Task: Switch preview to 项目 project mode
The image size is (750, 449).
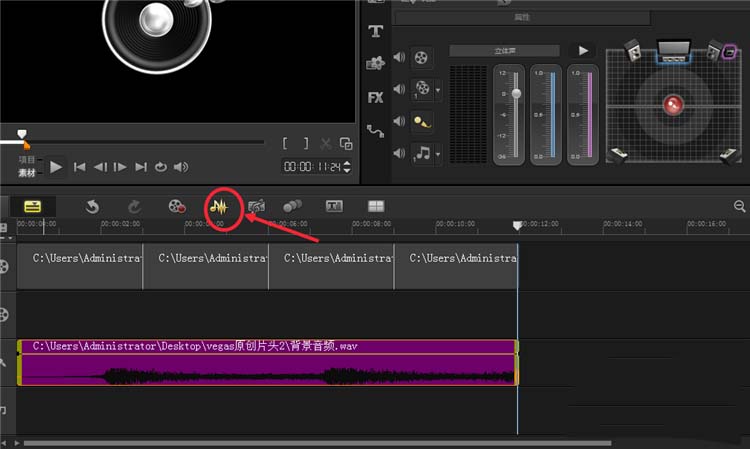Action: pos(27,160)
